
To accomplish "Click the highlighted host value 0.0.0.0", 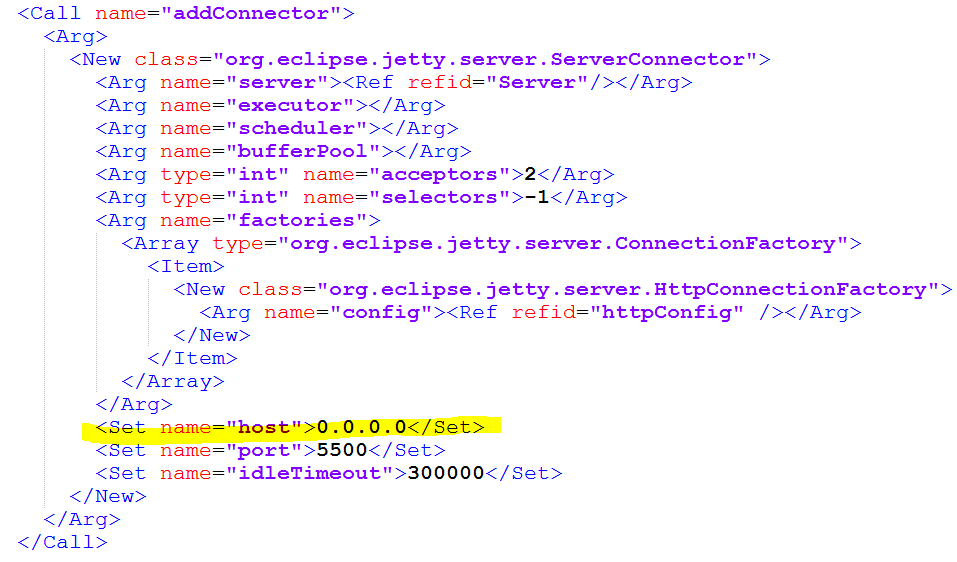I will (x=361, y=427).
